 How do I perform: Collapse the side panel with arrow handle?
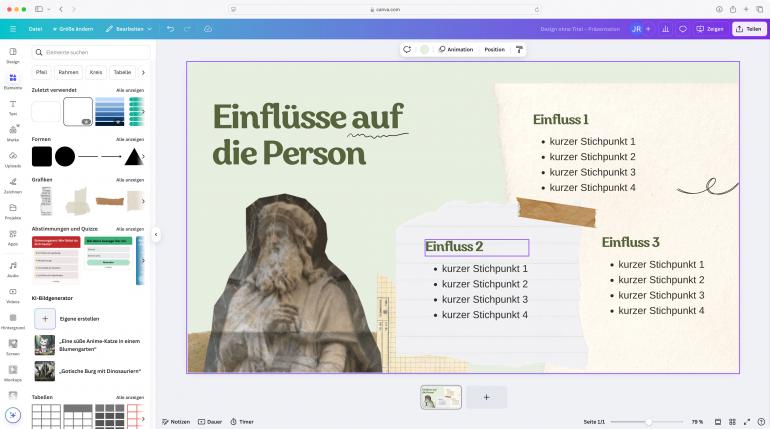156,235
